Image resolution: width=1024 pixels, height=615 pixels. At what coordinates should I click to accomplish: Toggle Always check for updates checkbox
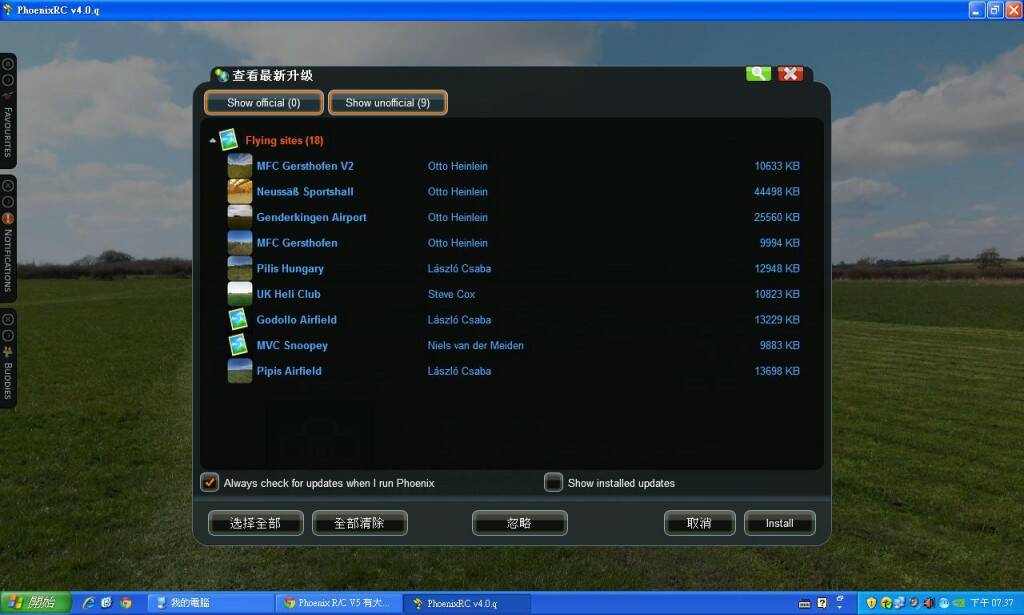pyautogui.click(x=210, y=482)
